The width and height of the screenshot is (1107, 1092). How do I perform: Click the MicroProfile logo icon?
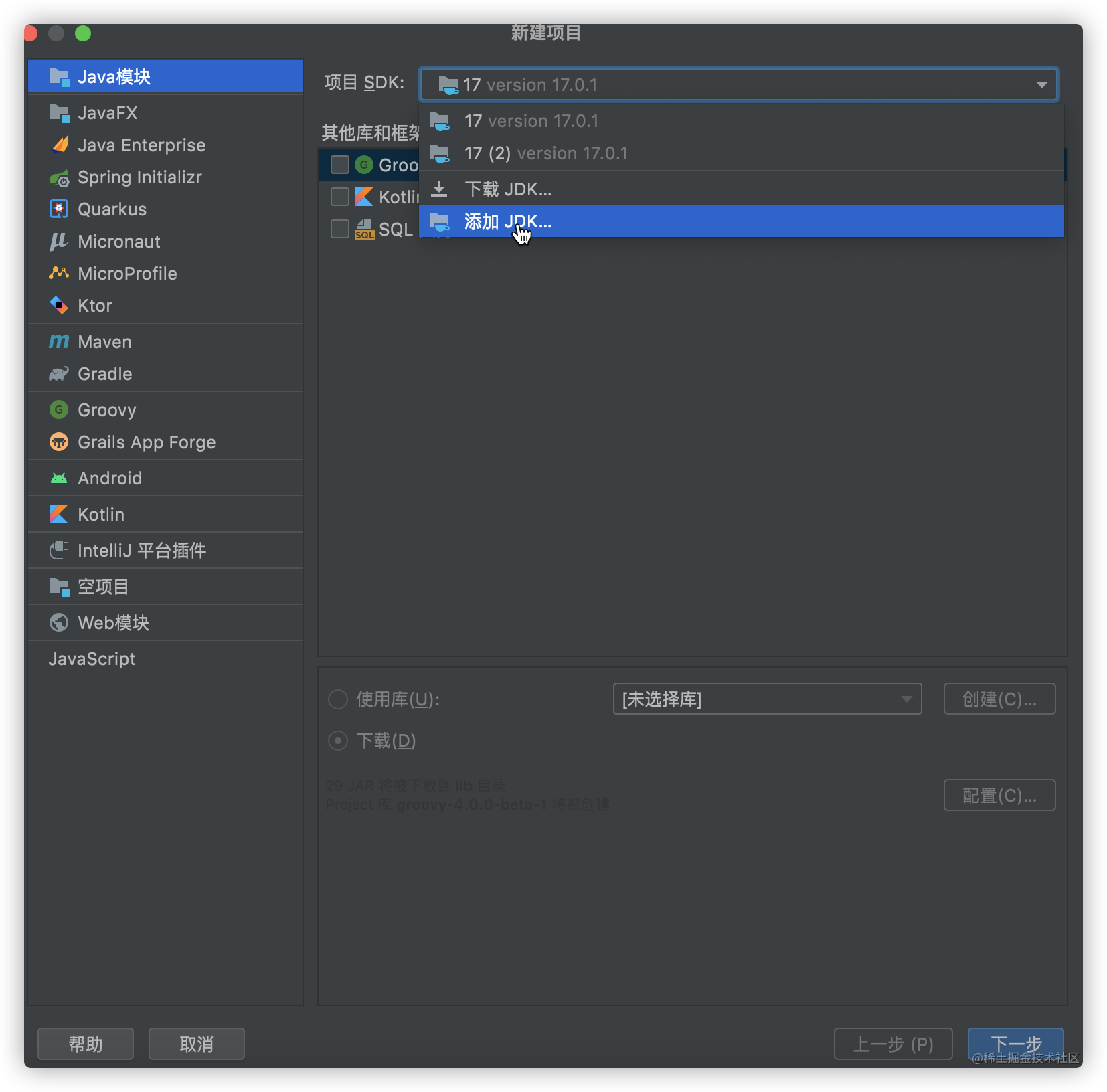pyautogui.click(x=59, y=274)
